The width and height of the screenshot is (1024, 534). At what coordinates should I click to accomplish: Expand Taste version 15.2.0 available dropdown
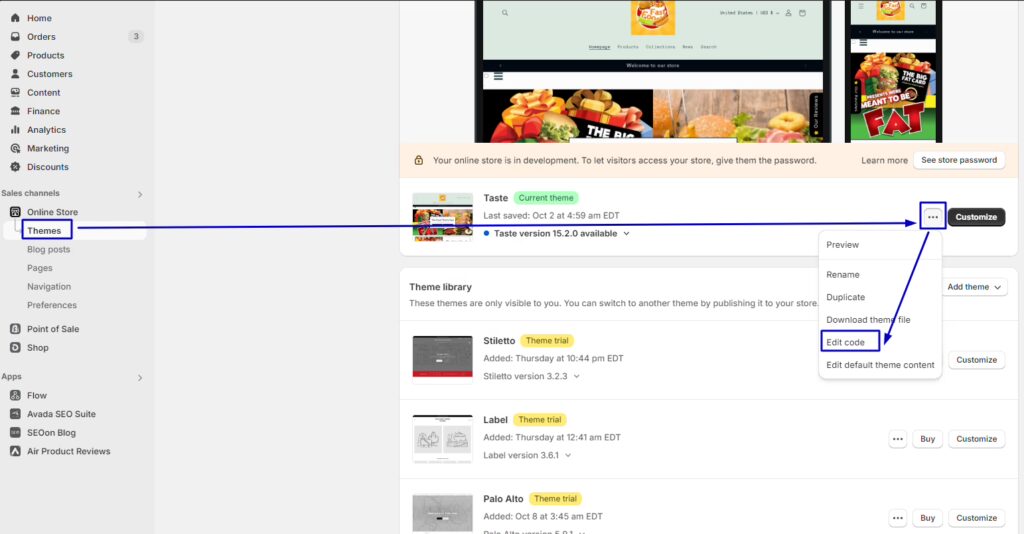(x=626, y=234)
